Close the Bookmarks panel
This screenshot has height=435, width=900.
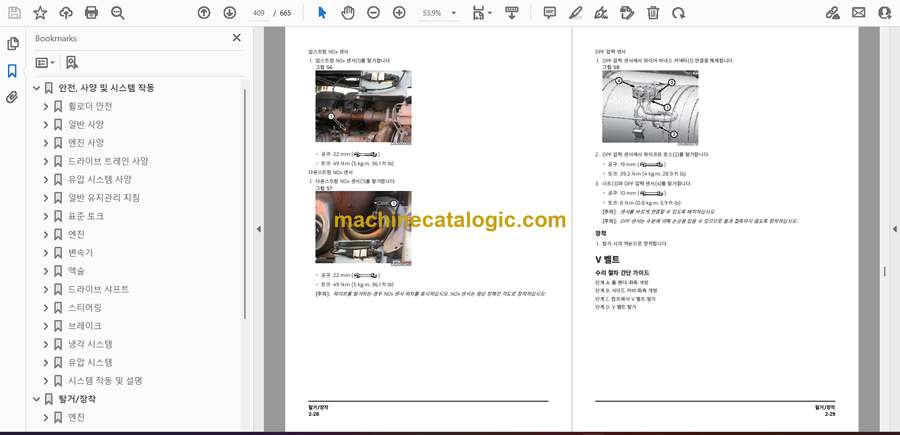[x=237, y=38]
